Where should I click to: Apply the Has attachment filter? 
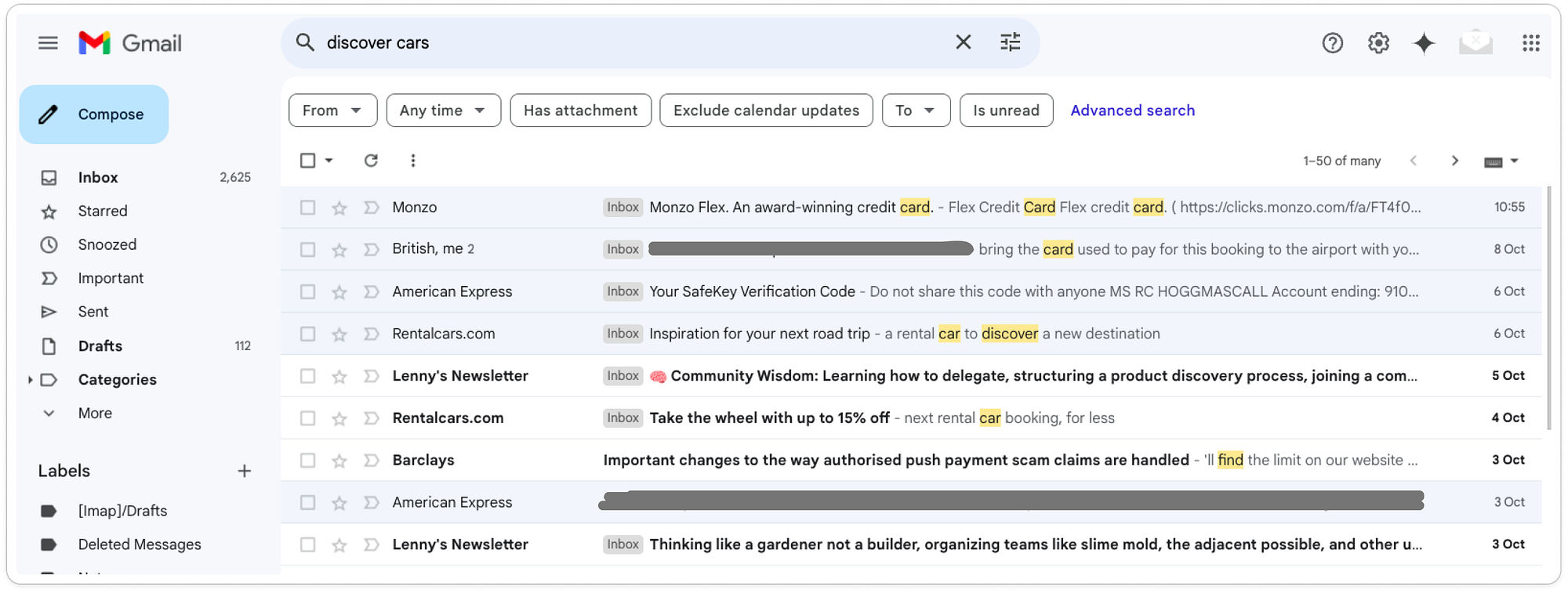[x=580, y=110]
